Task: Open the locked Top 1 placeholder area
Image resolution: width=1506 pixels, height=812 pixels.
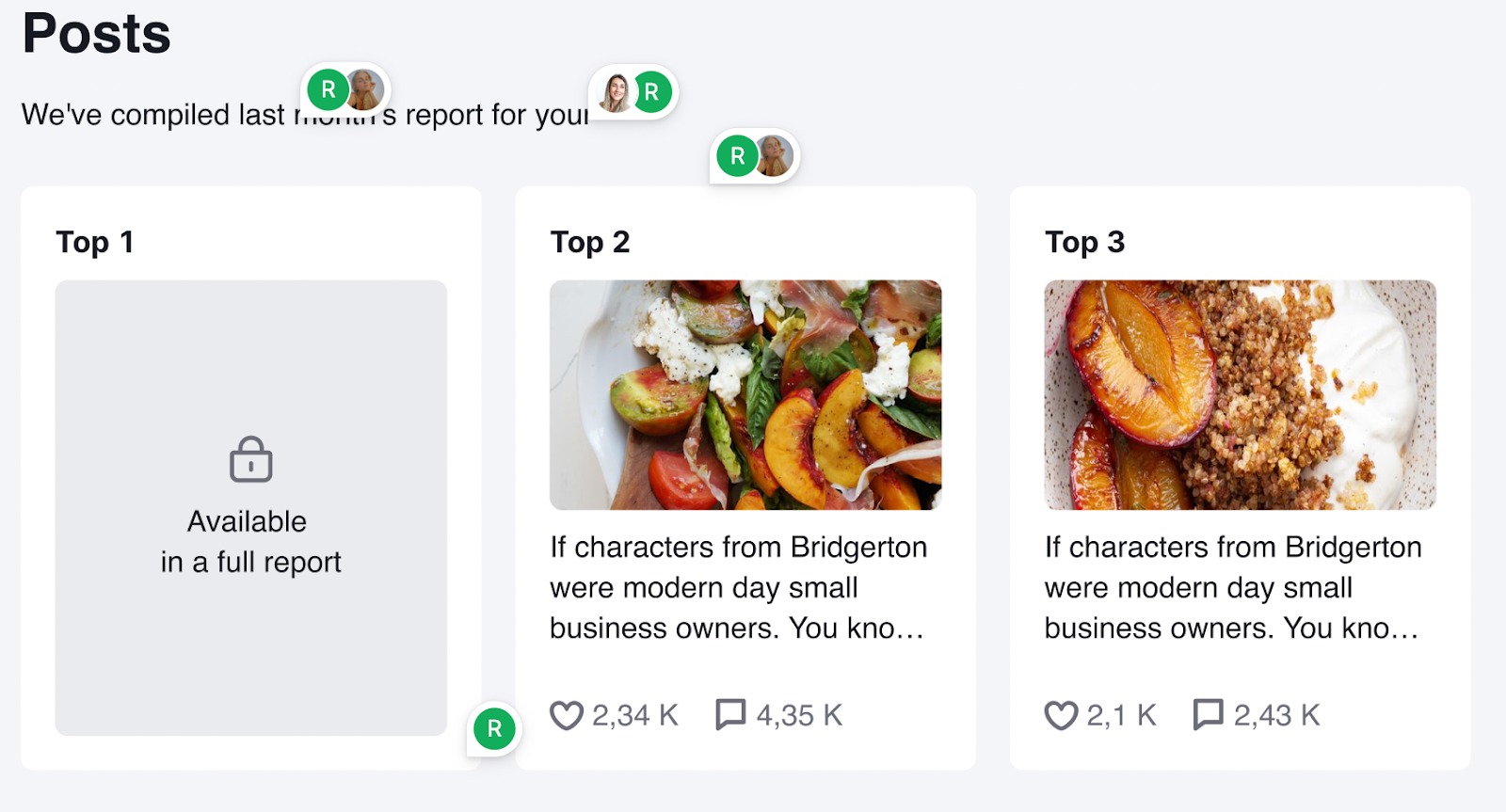Action: pos(249,503)
